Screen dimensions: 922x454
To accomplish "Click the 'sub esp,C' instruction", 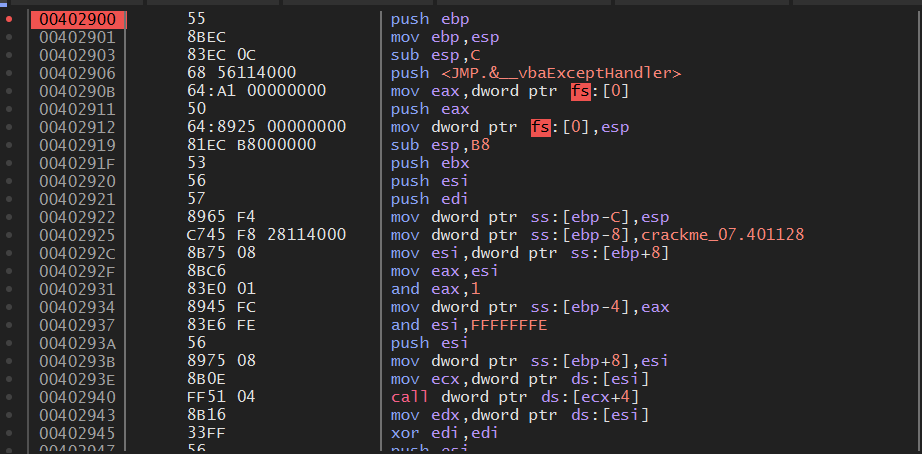I will (435, 55).
